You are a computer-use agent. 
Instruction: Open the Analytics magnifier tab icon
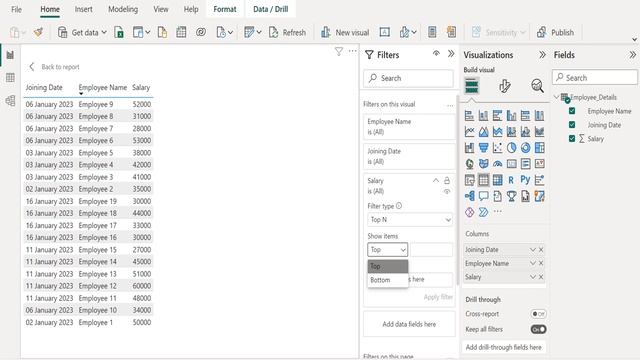[x=538, y=86]
